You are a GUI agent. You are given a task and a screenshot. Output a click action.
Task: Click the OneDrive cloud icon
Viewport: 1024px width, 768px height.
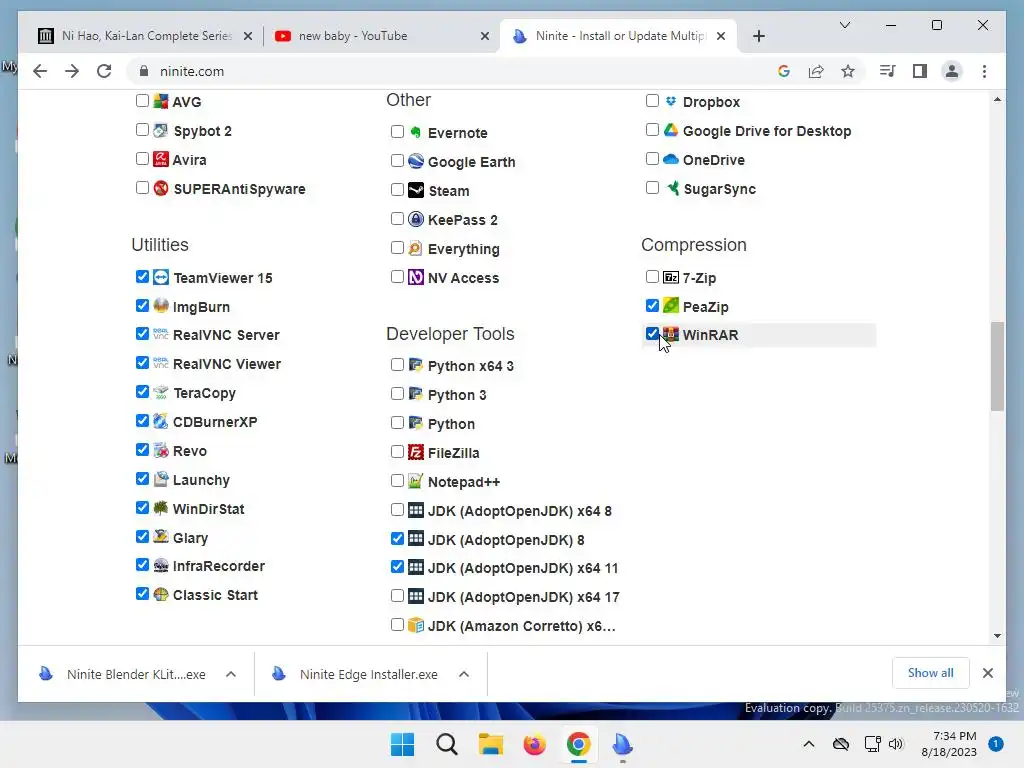[671, 159]
